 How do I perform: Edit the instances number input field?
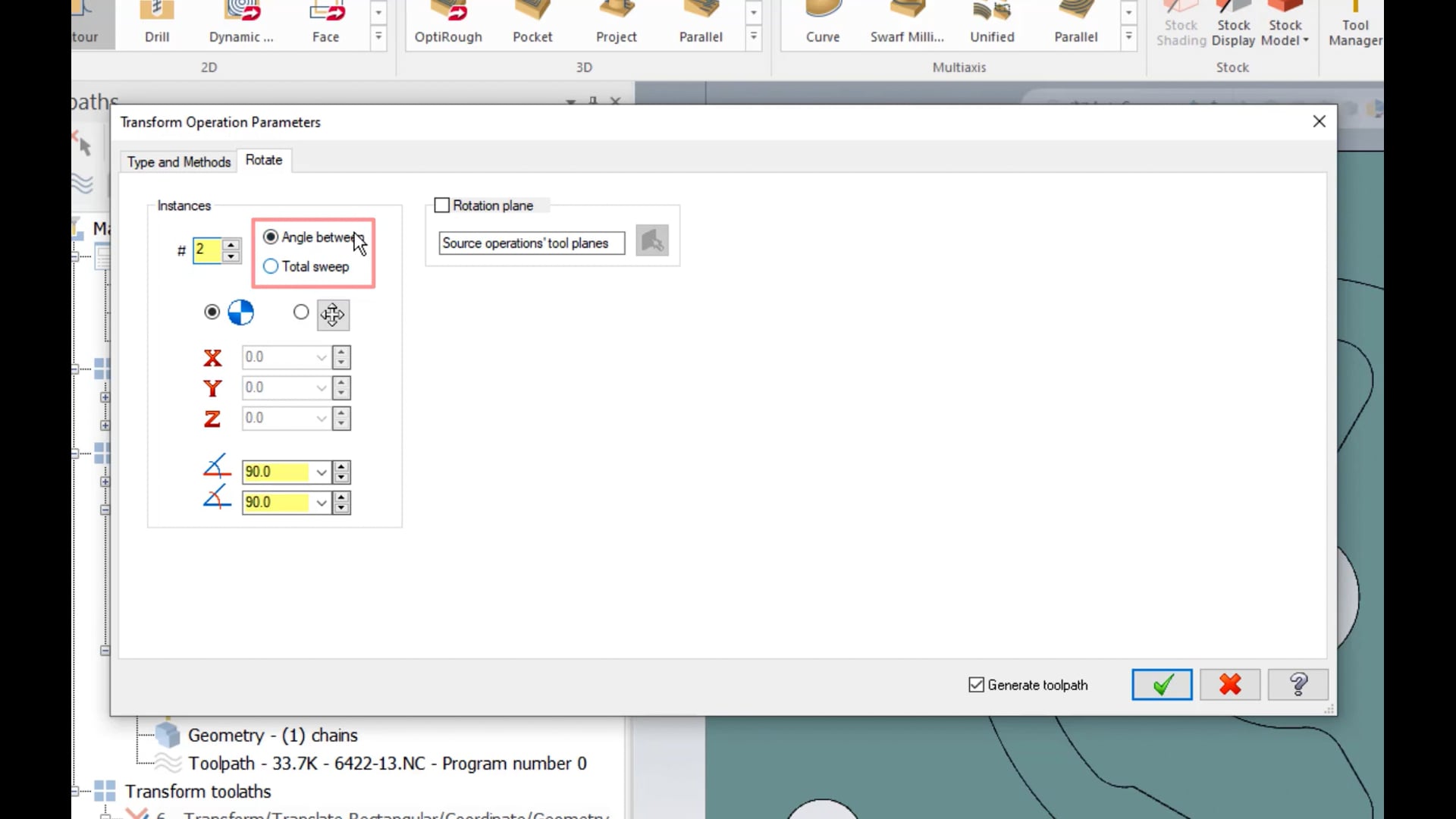tap(207, 249)
